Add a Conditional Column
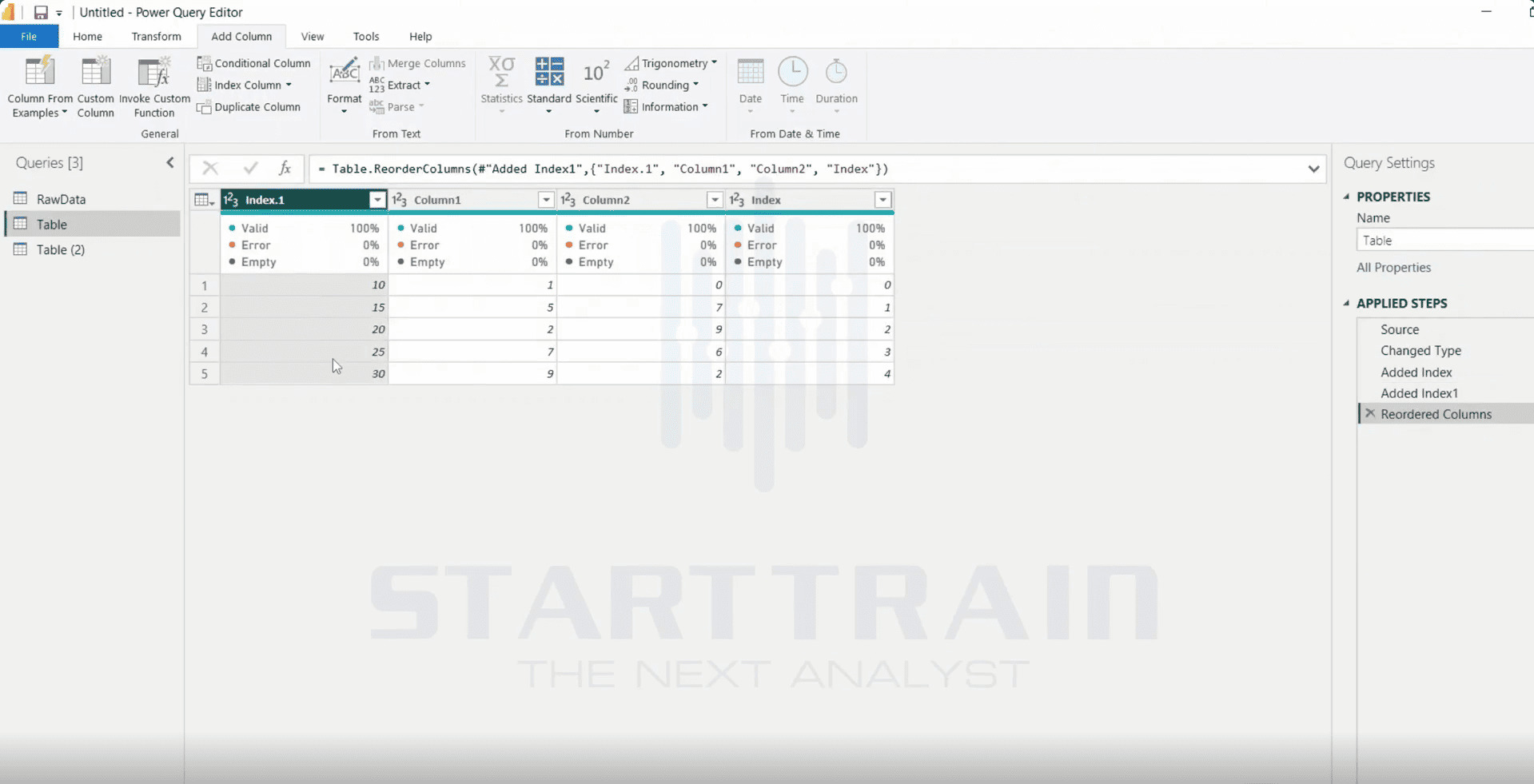The image size is (1534, 784). click(253, 63)
